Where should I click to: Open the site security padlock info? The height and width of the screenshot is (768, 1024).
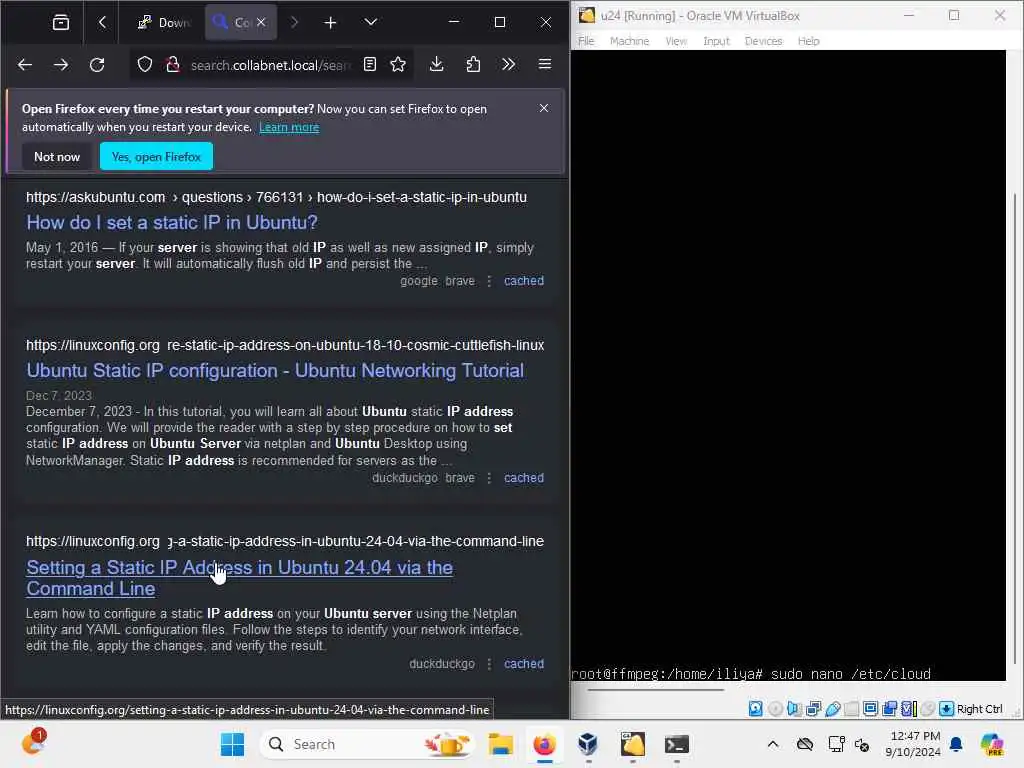172,64
